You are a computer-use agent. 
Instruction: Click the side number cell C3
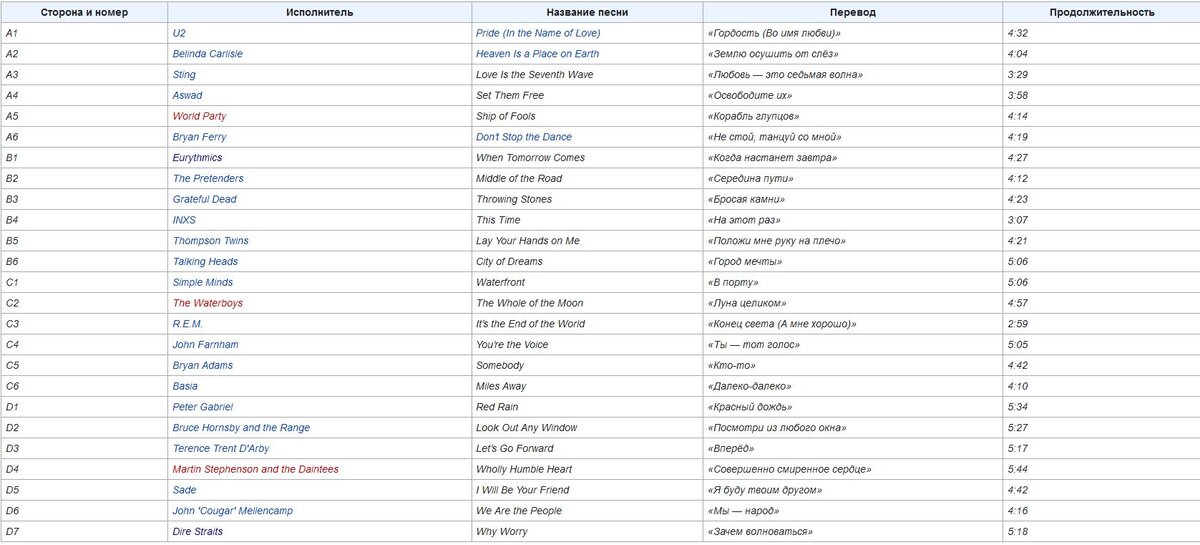pyautogui.click(x=84, y=324)
